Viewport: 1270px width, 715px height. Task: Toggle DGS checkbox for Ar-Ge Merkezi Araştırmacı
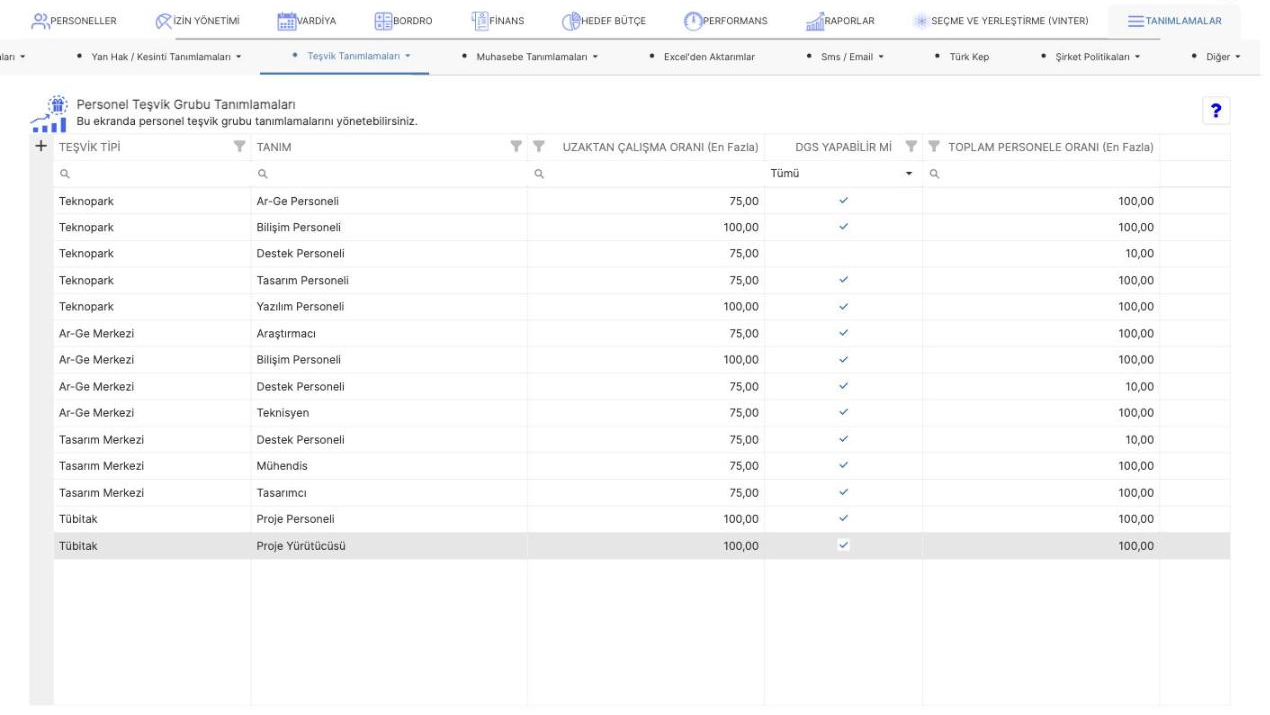843,333
